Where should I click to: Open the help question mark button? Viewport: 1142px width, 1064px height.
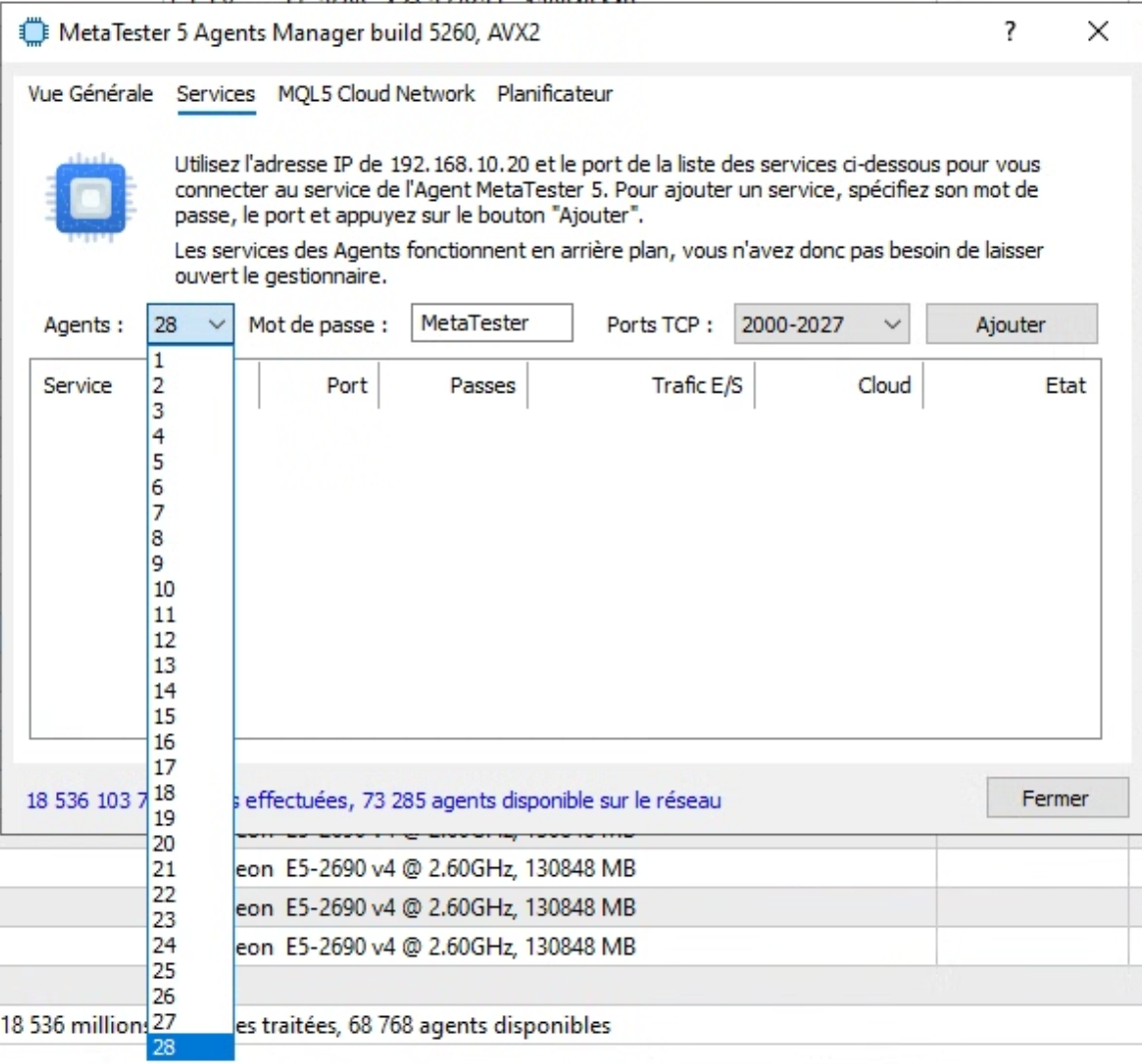pyautogui.click(x=1010, y=31)
